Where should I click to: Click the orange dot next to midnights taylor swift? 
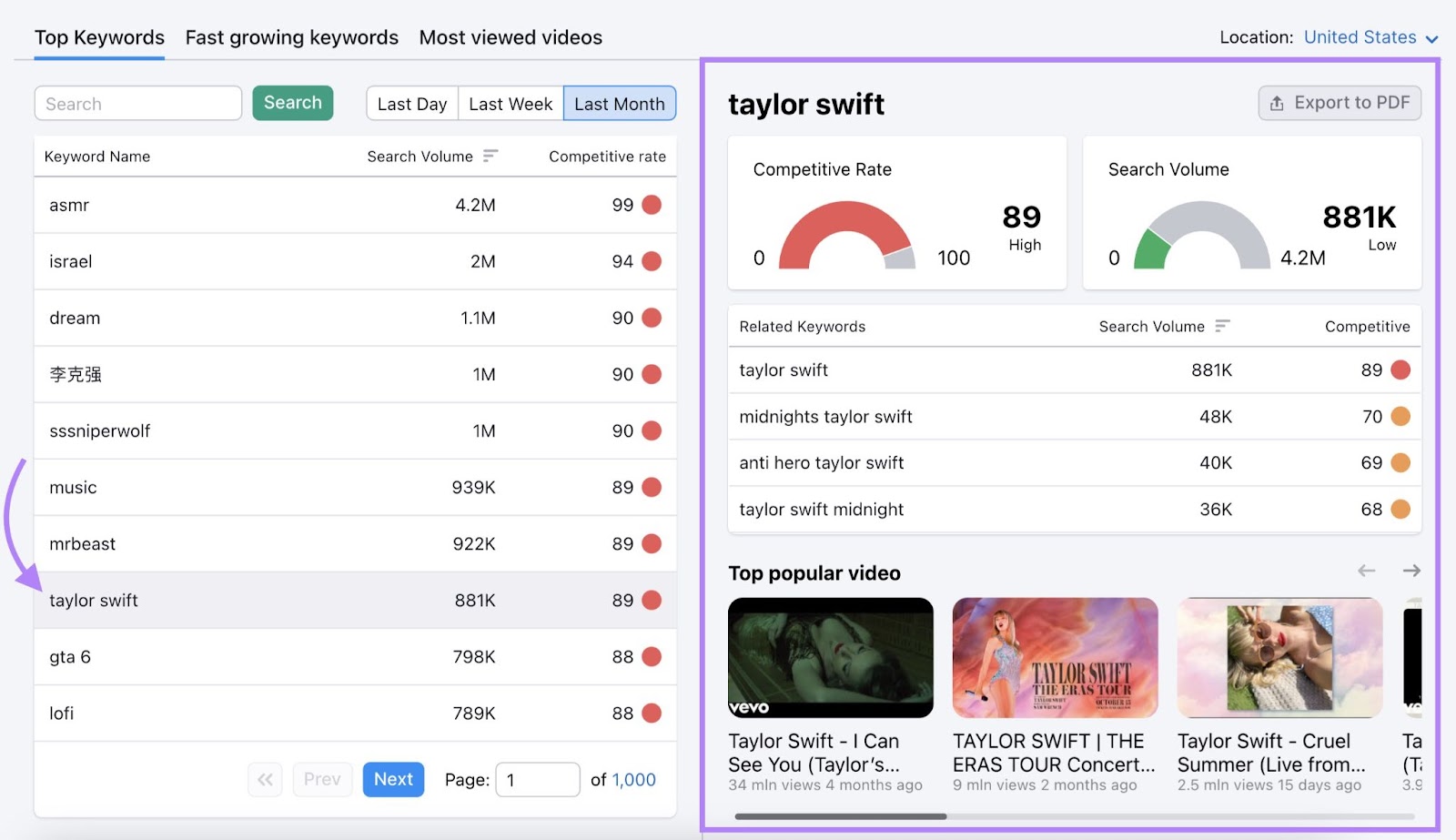1399,416
